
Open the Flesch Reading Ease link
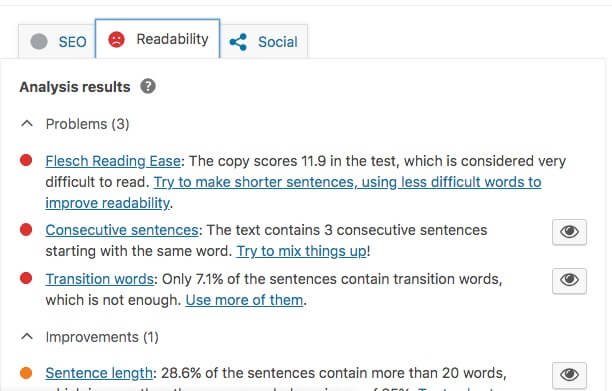coord(113,161)
